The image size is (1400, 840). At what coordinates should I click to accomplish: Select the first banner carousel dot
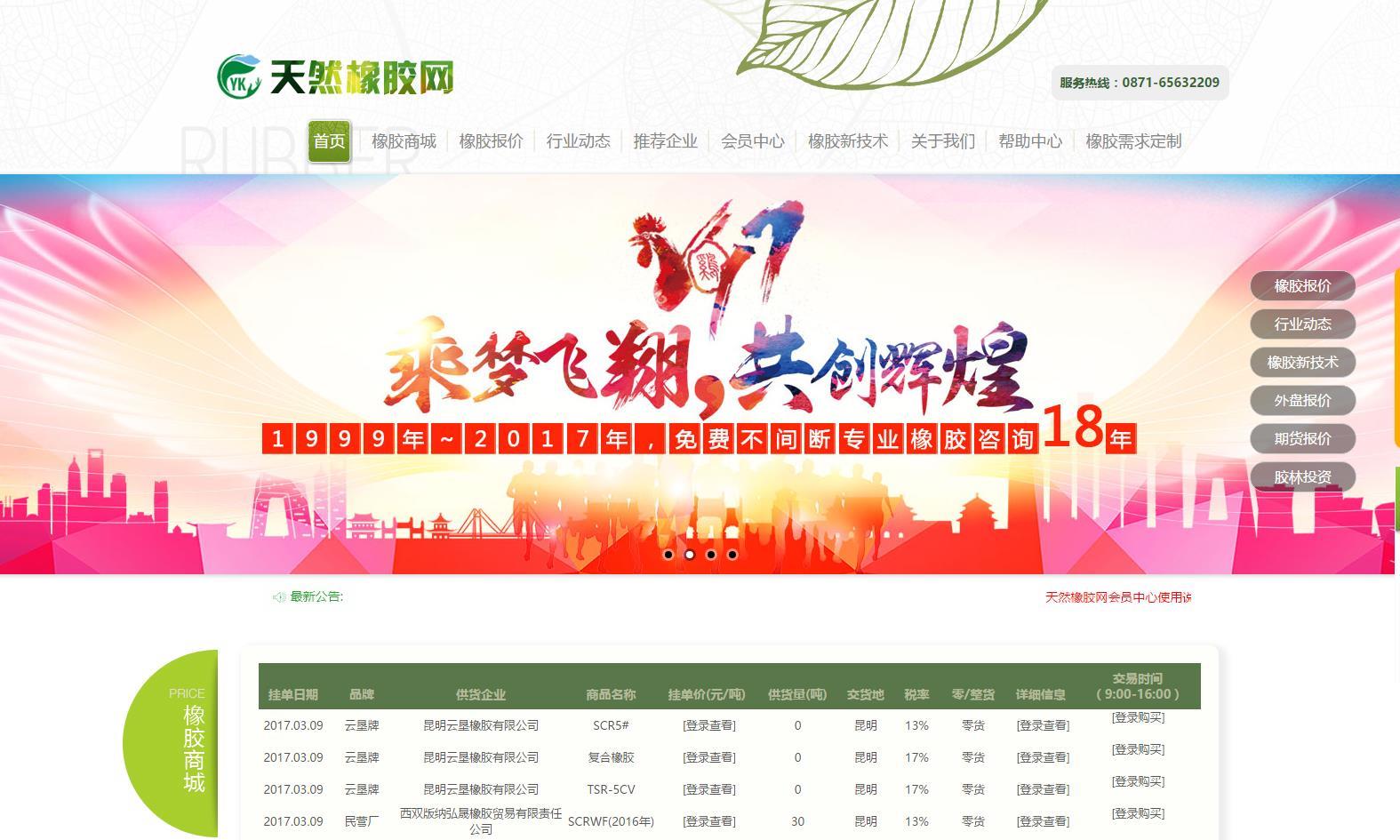click(x=668, y=555)
